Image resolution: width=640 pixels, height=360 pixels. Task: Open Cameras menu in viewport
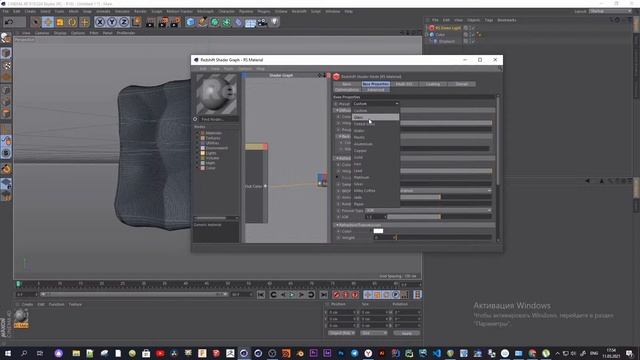[x=42, y=33]
